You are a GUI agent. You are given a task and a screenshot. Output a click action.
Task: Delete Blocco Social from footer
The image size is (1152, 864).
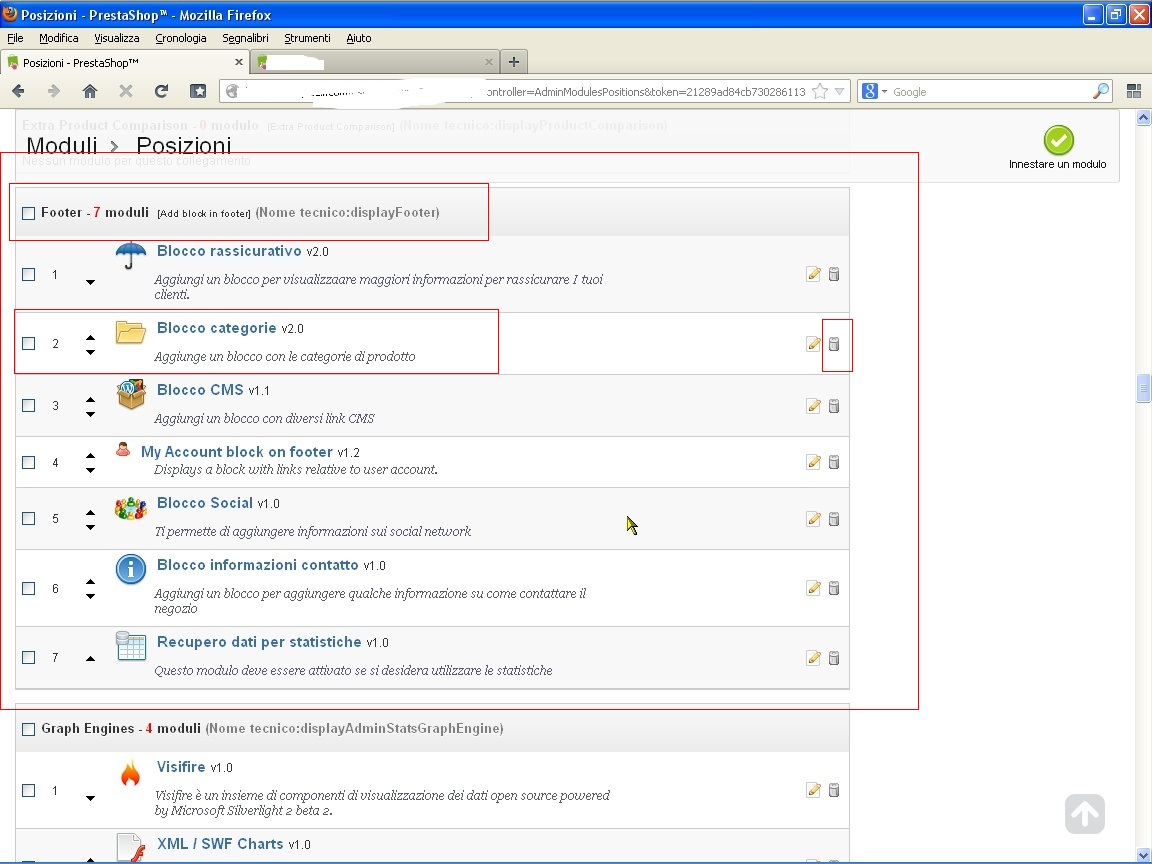834,519
